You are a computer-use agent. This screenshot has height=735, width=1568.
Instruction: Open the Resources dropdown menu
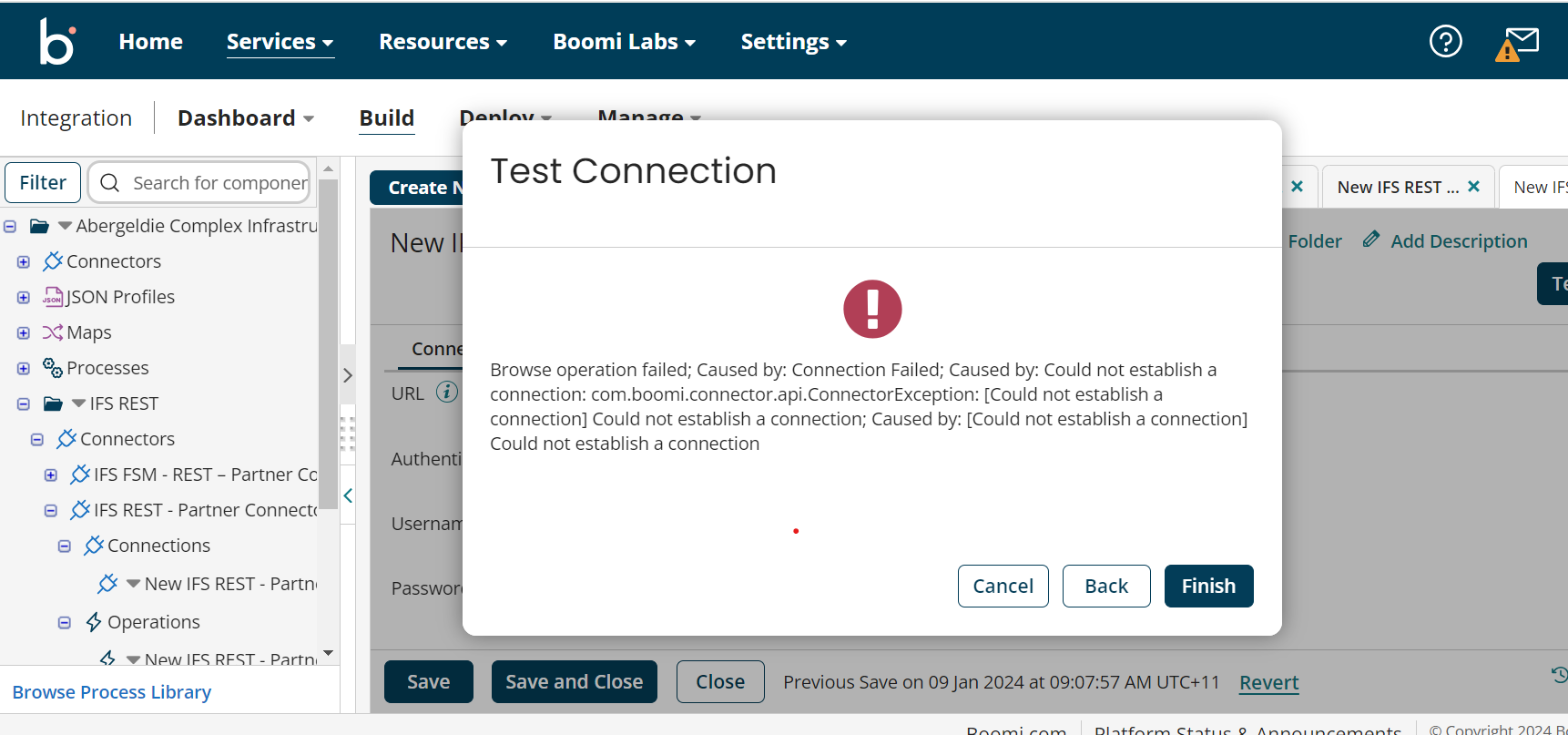click(x=443, y=42)
